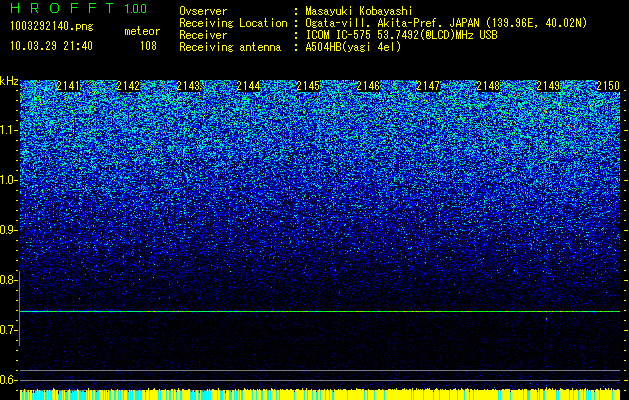Click the 2144 time marker
The image size is (629, 400).
(248, 86)
